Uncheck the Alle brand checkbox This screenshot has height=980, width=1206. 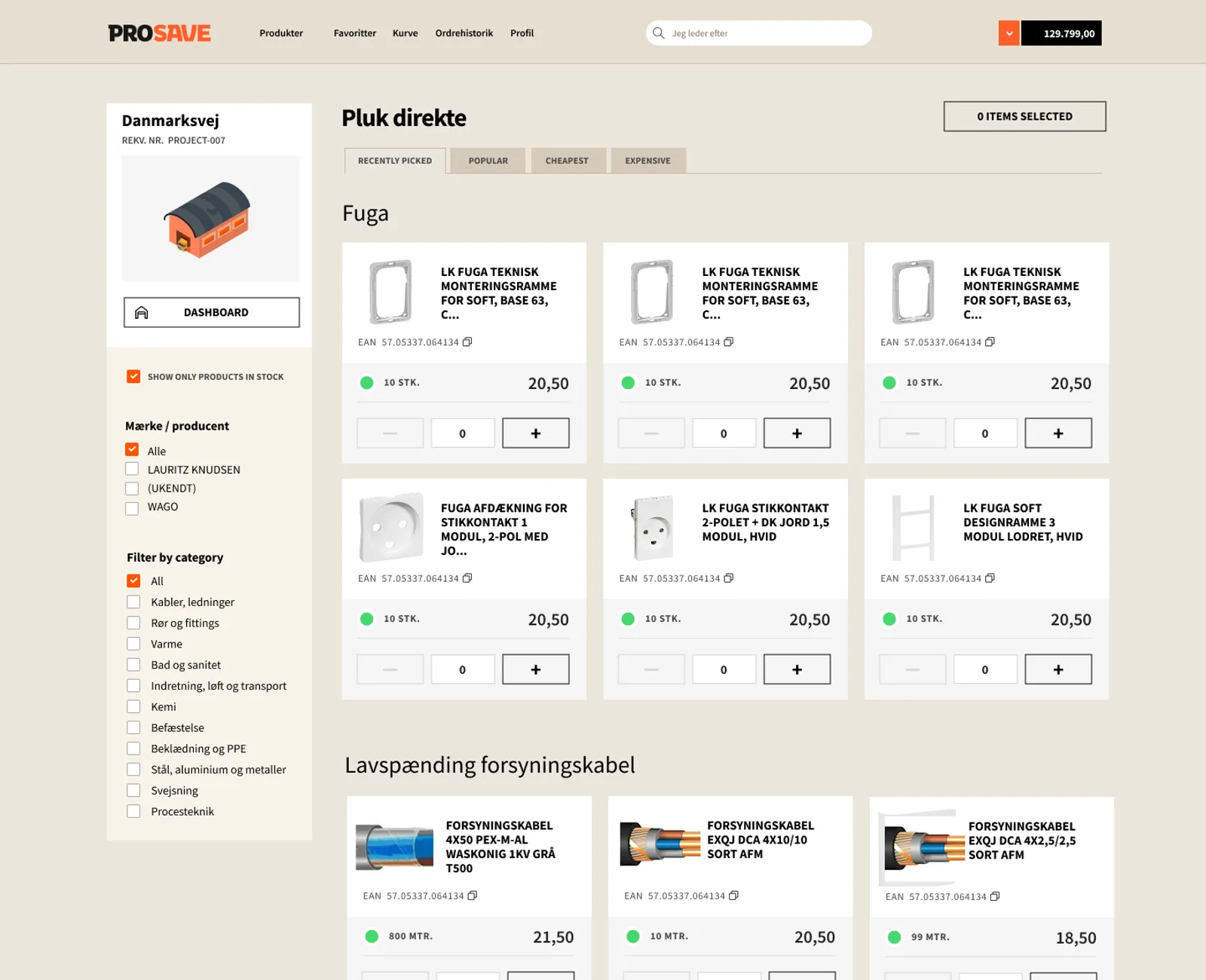[132, 450]
